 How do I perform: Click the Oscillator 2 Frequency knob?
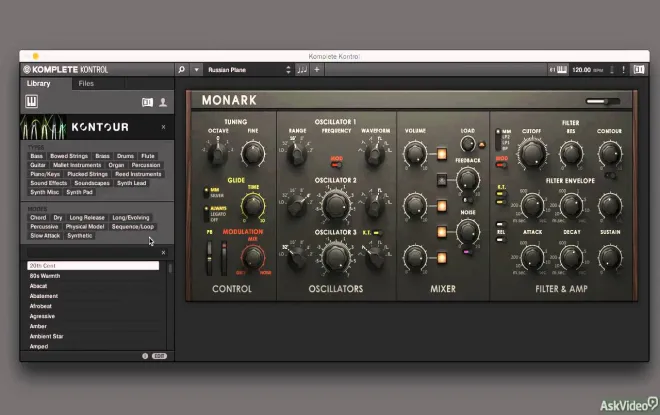coord(336,205)
